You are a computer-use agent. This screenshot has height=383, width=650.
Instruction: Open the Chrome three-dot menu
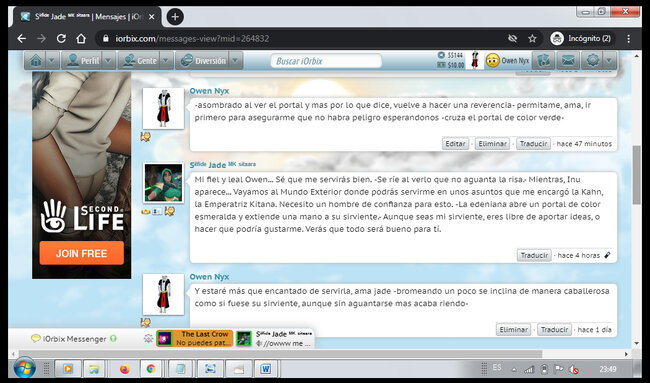tap(629, 39)
